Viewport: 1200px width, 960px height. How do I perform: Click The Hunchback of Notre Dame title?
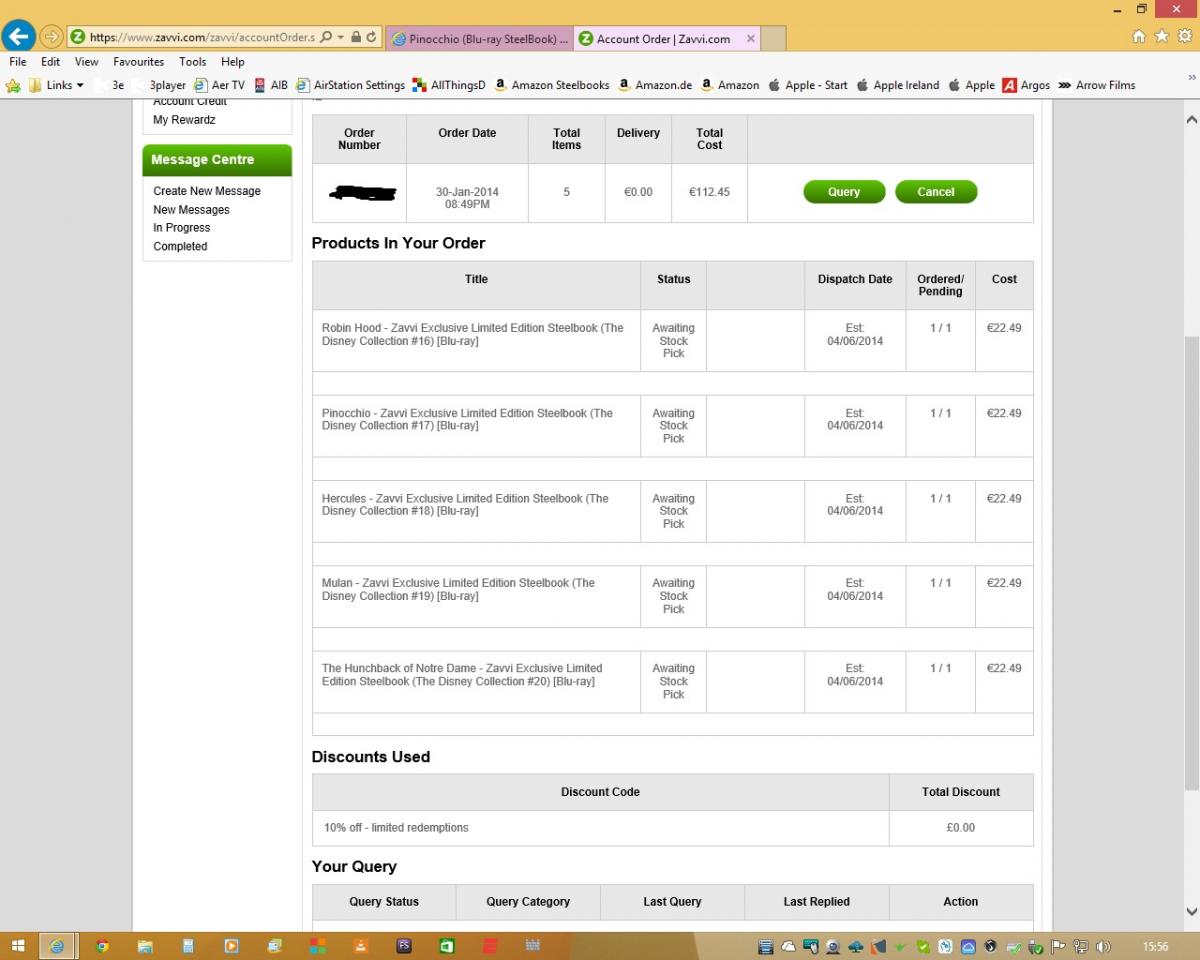[462, 675]
